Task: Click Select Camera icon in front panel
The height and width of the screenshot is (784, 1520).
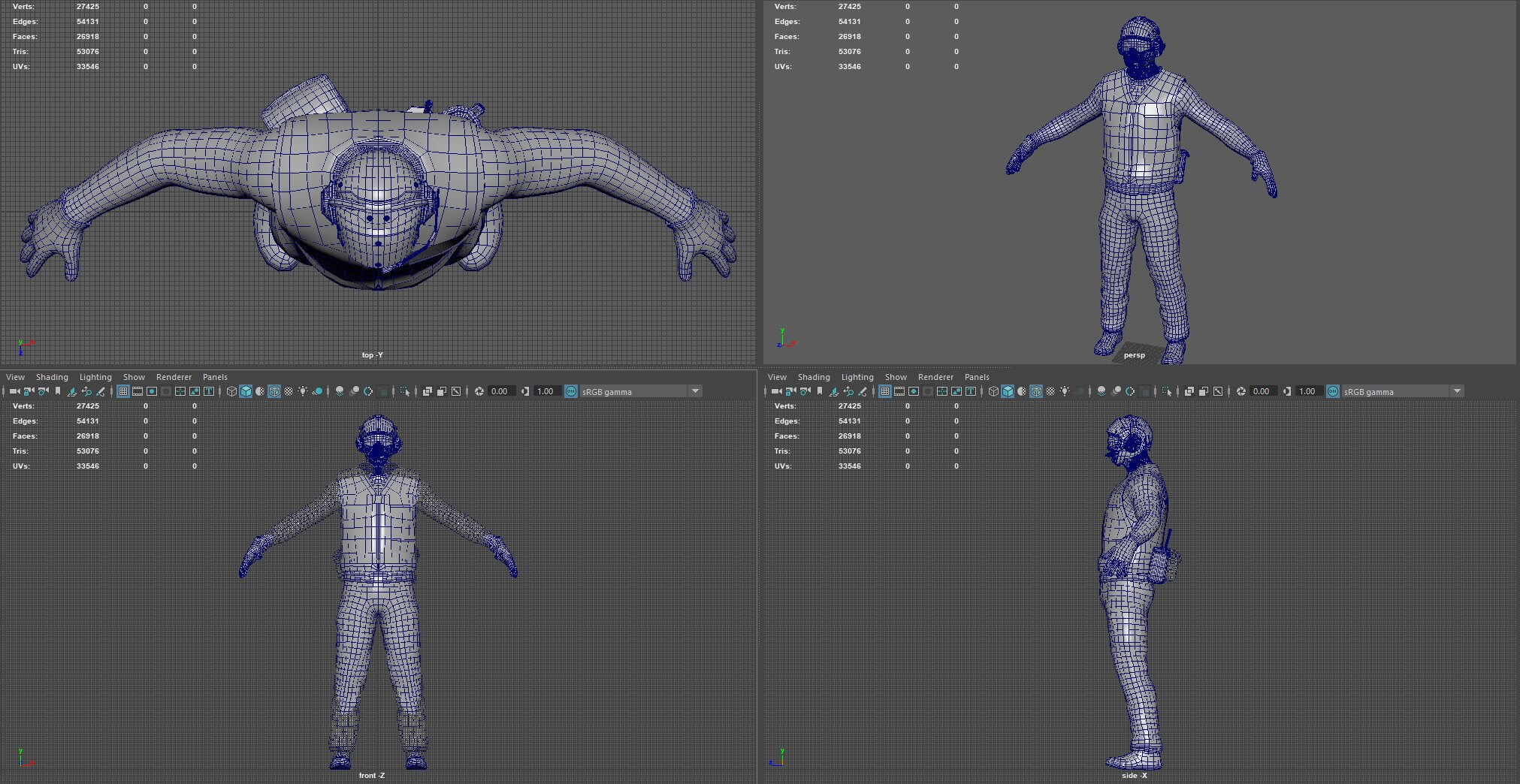Action: [15, 391]
